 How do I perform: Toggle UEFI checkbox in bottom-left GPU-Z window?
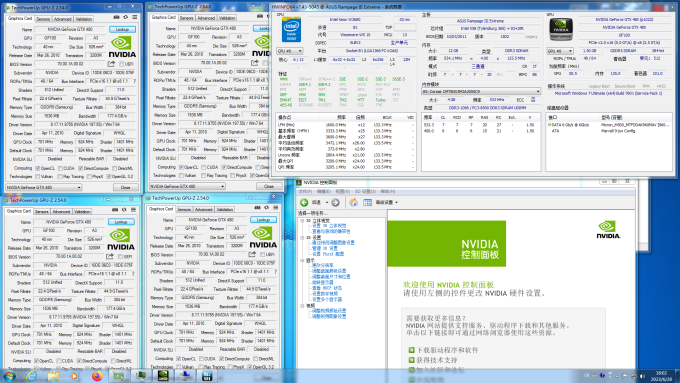pos(120,257)
